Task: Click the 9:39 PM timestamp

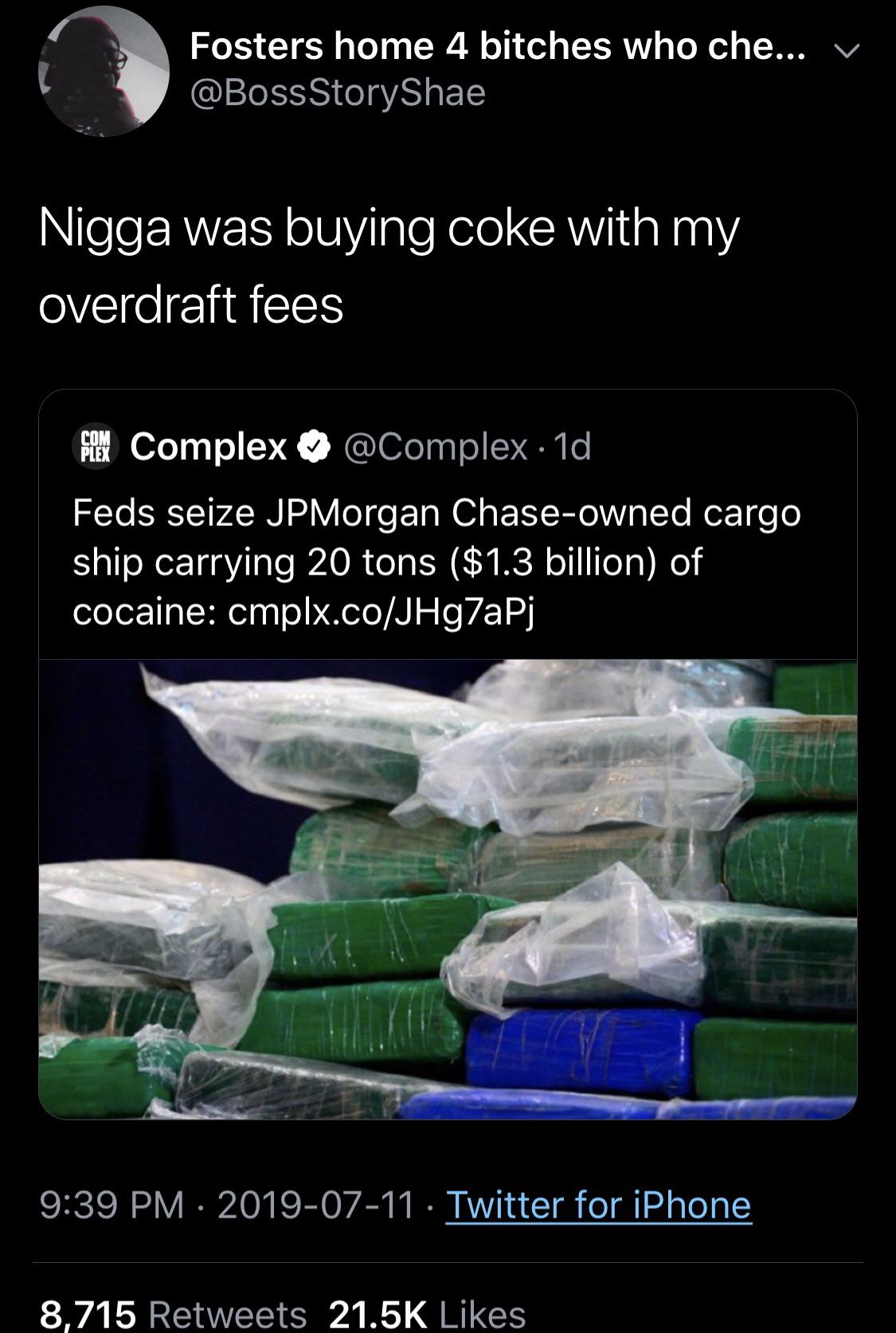Action: click(x=110, y=1204)
